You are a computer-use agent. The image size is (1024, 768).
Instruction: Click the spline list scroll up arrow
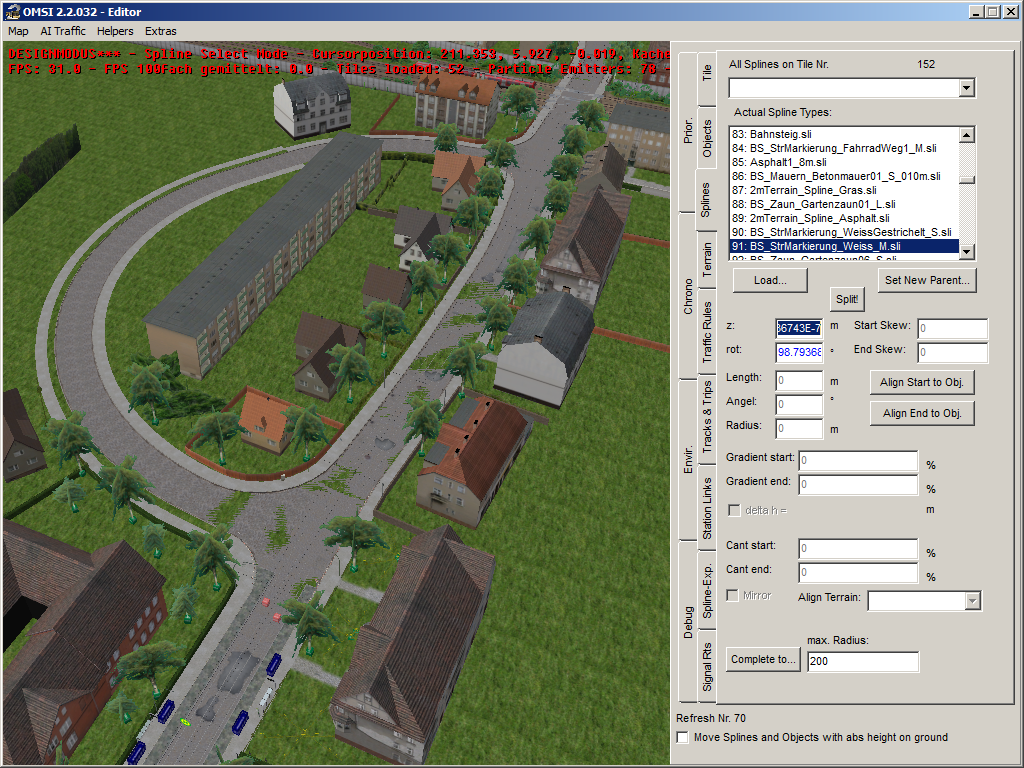click(x=966, y=134)
